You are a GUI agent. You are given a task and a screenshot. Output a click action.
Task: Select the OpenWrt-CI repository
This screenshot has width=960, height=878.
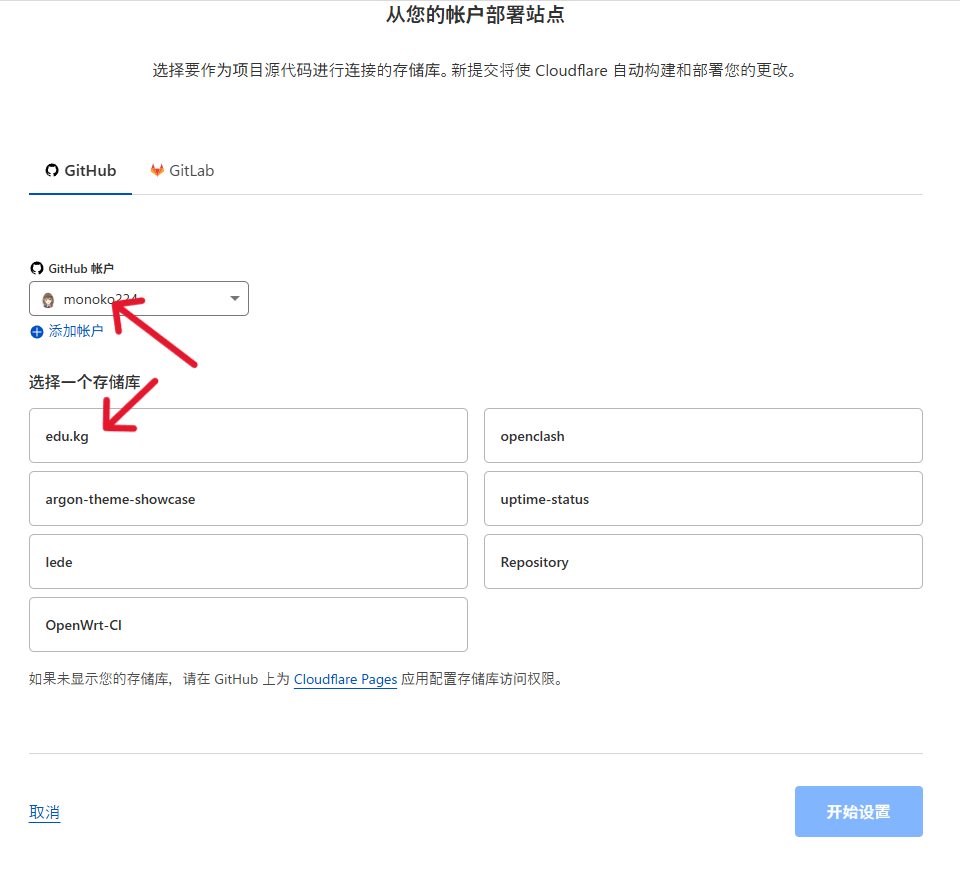(x=249, y=625)
